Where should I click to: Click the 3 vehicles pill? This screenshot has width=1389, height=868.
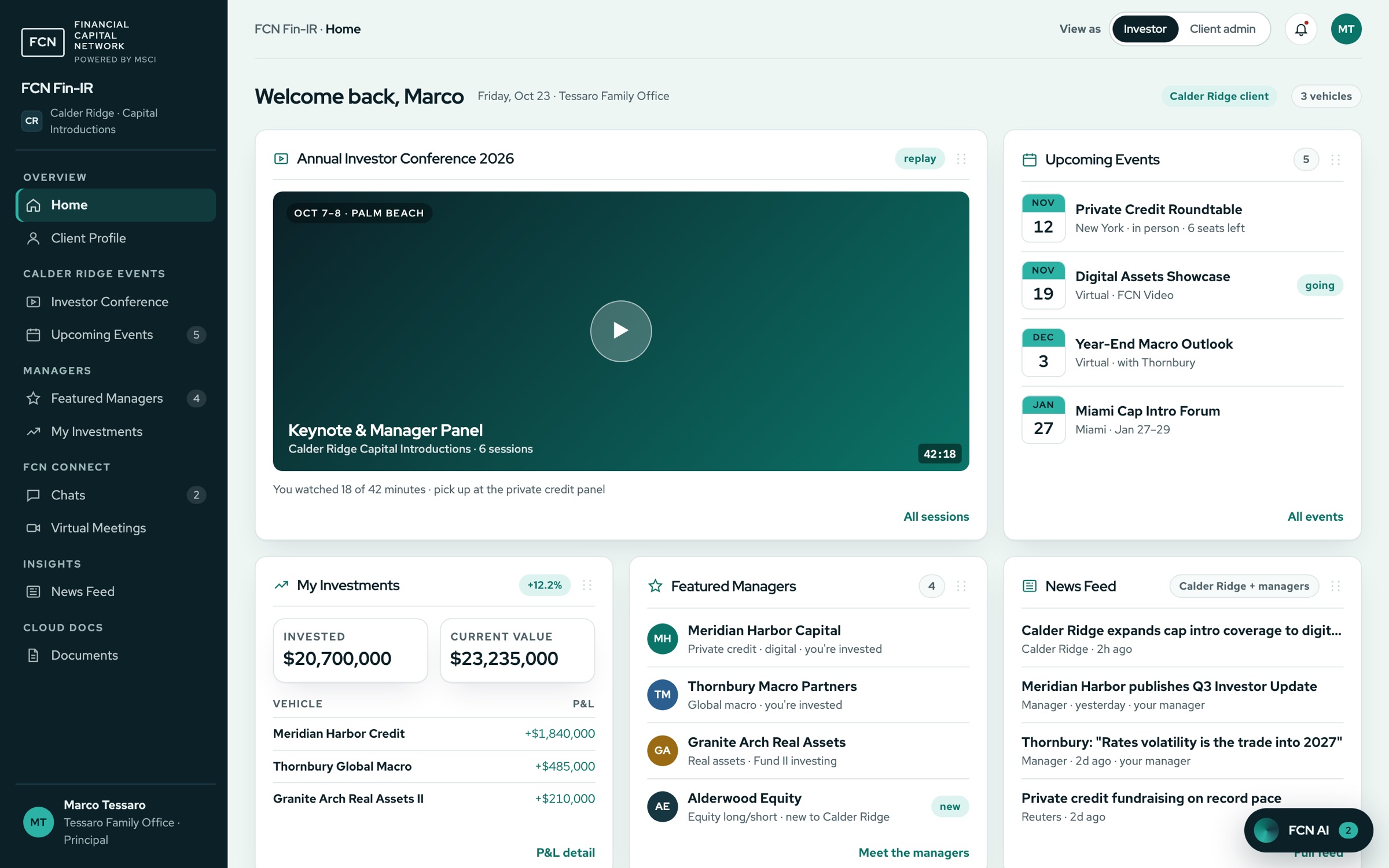click(x=1326, y=96)
